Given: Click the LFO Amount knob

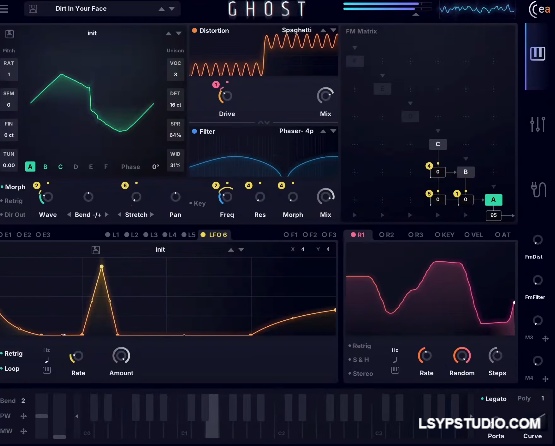Looking at the screenshot, I should coord(121,355).
